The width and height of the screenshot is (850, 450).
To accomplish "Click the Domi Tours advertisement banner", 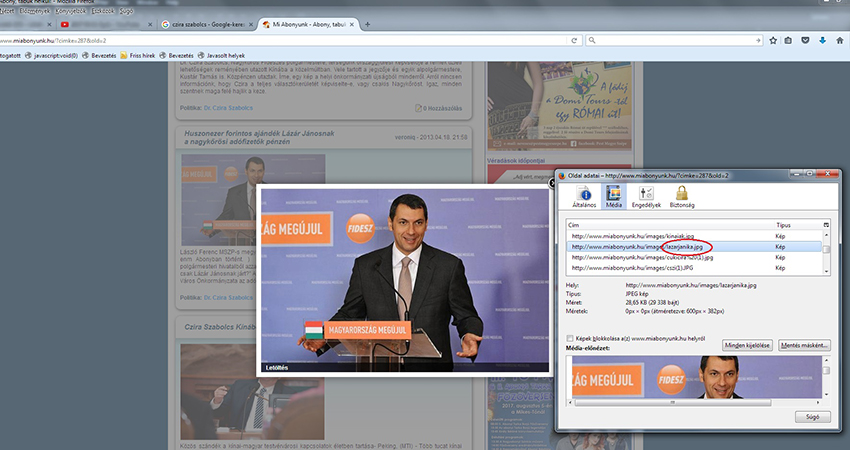I will [559, 106].
